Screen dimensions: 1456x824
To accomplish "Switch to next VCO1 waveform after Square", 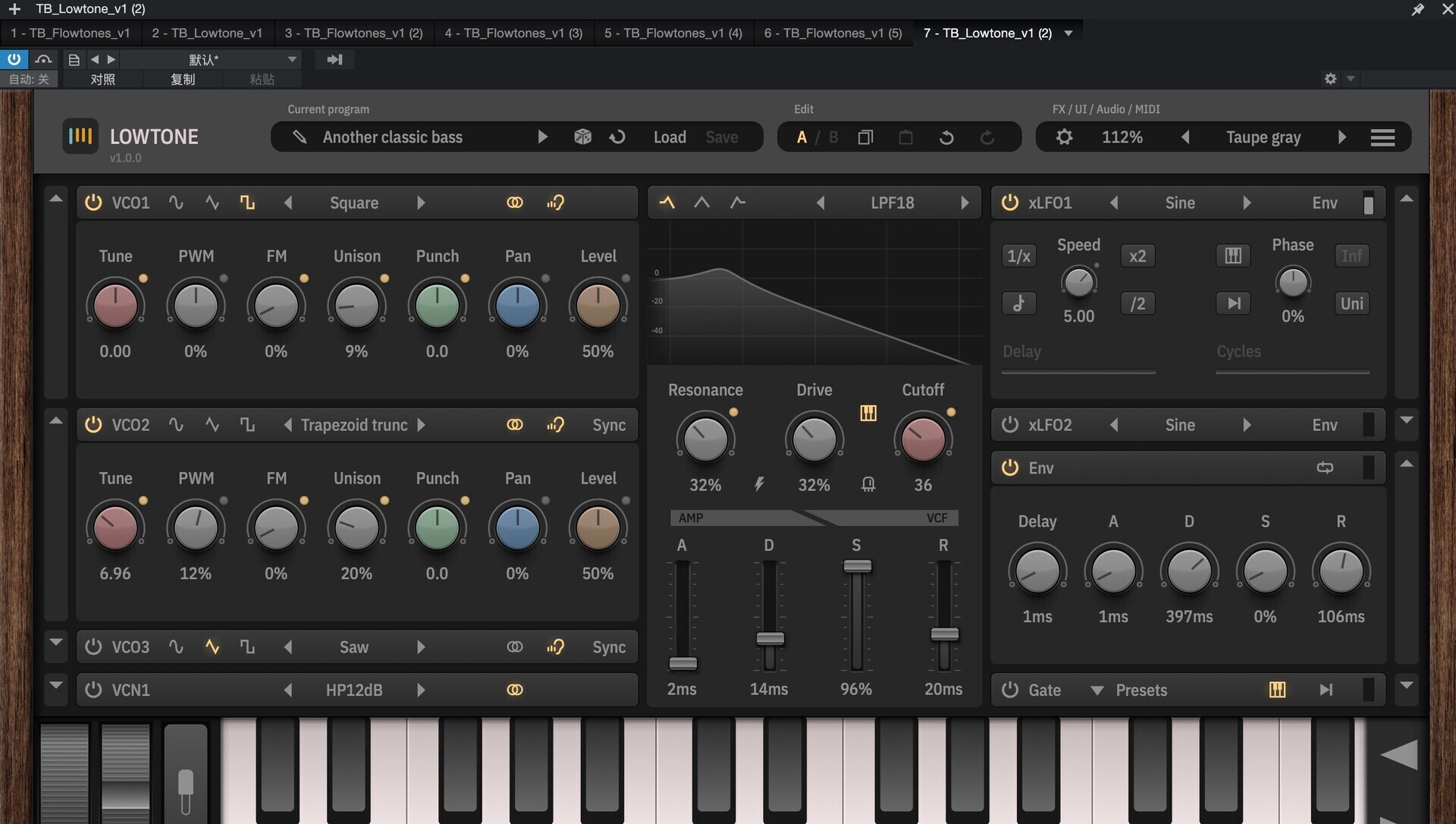I will coord(421,203).
